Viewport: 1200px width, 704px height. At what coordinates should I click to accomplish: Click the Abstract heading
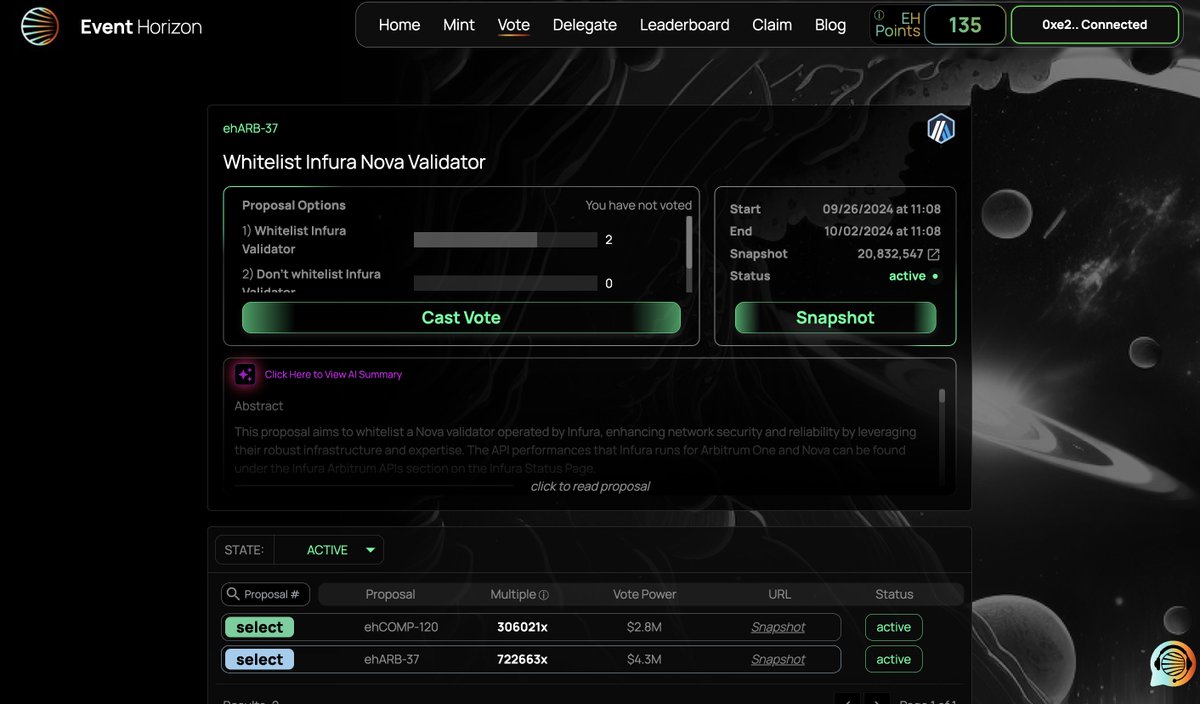pyautogui.click(x=259, y=406)
